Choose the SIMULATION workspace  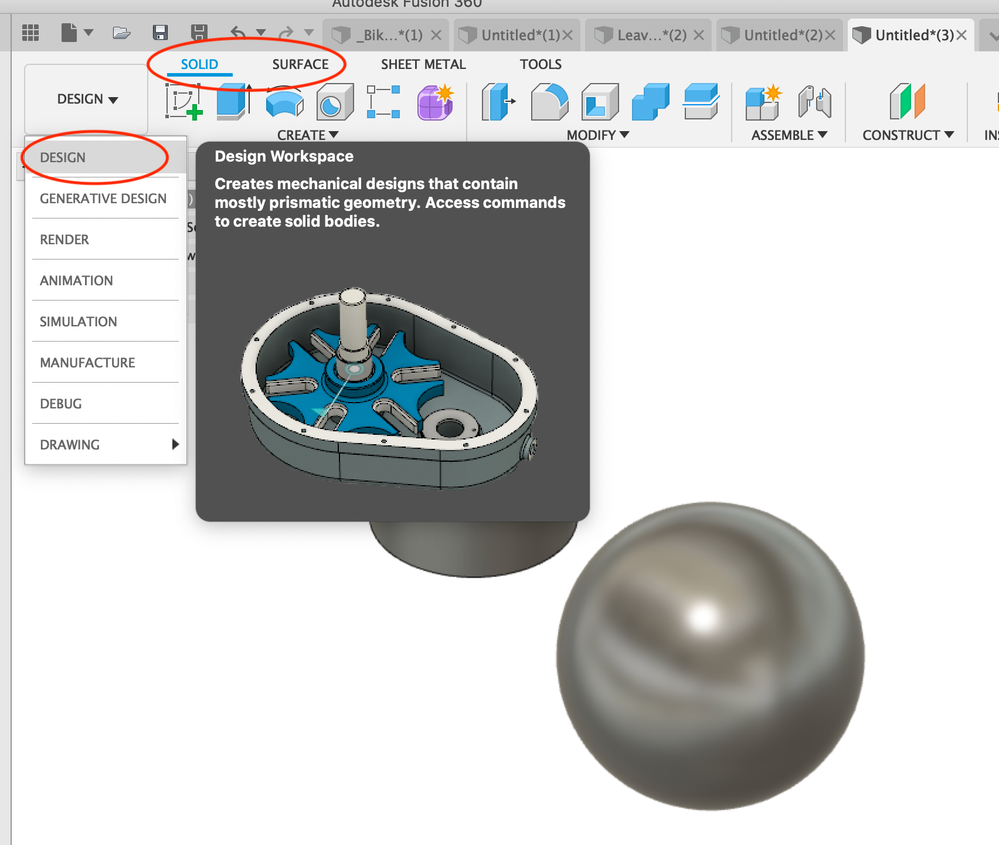(x=105, y=321)
